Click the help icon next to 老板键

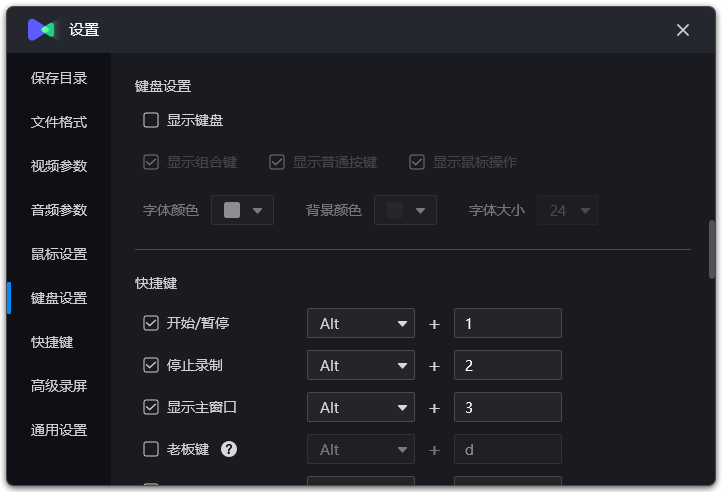click(x=229, y=449)
